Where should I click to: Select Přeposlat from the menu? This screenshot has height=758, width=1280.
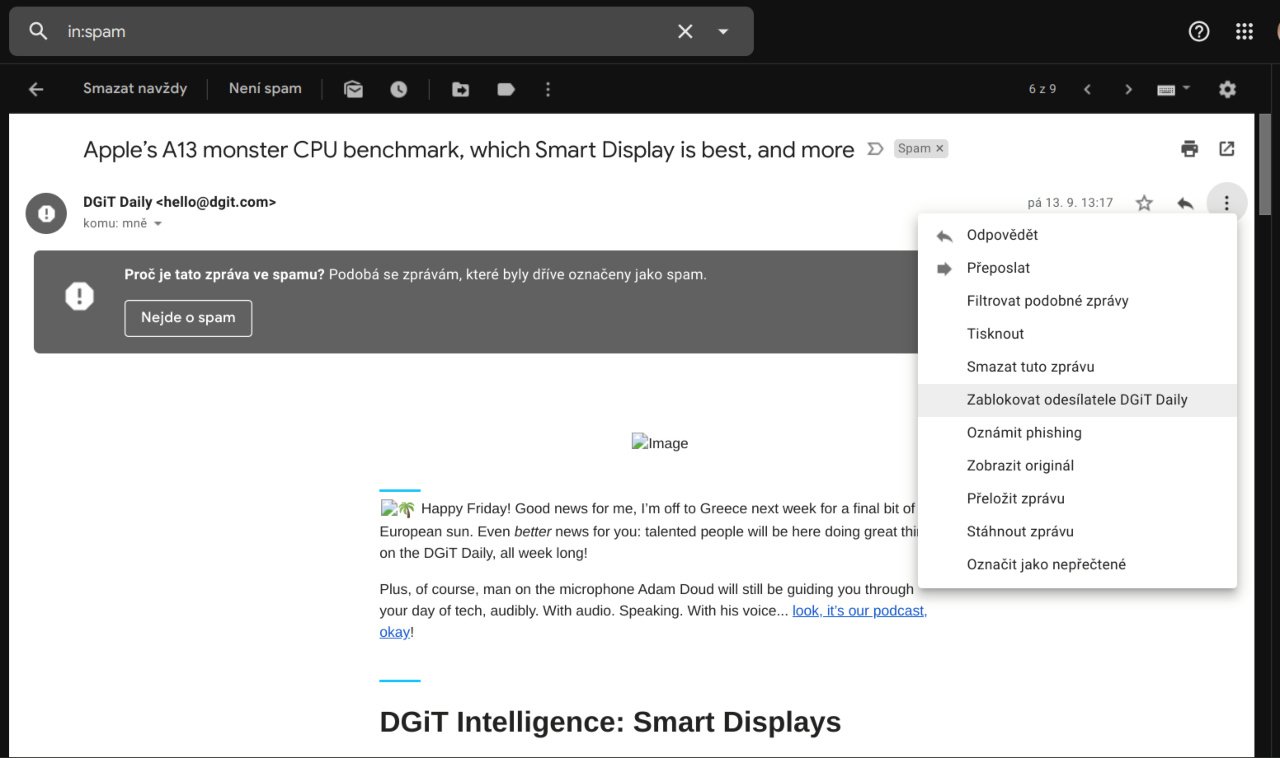[1077, 268]
